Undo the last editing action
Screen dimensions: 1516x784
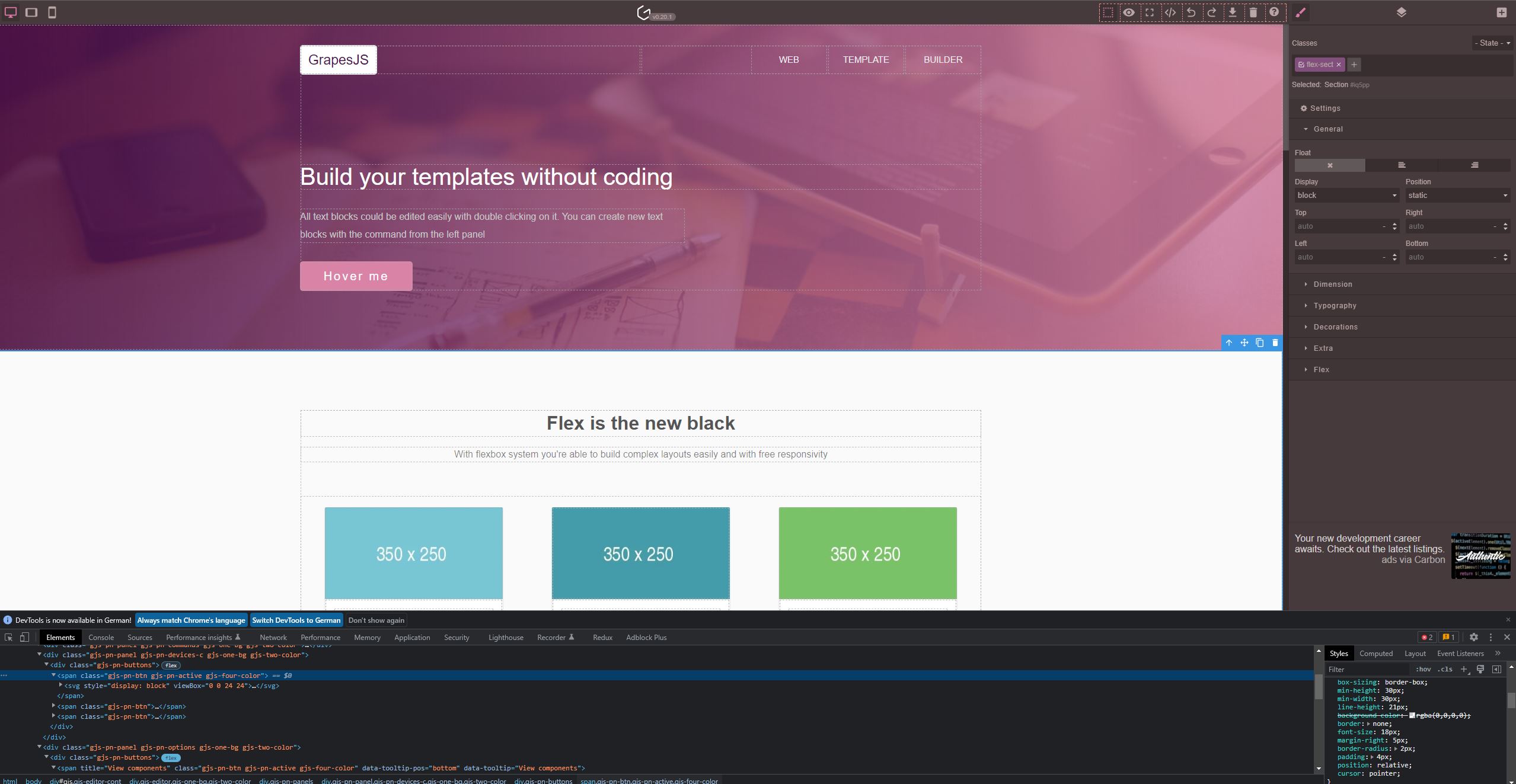click(1191, 12)
